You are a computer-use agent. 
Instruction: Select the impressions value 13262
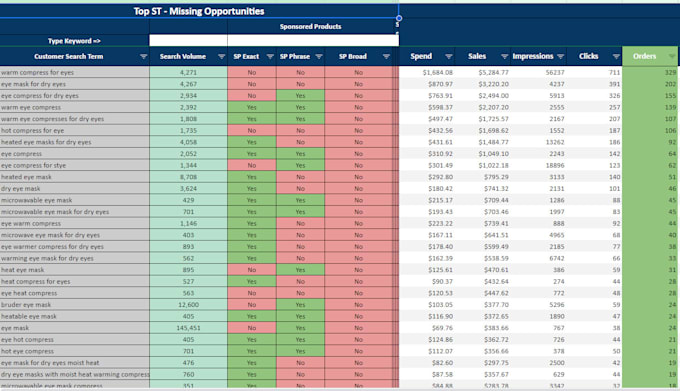[555, 142]
